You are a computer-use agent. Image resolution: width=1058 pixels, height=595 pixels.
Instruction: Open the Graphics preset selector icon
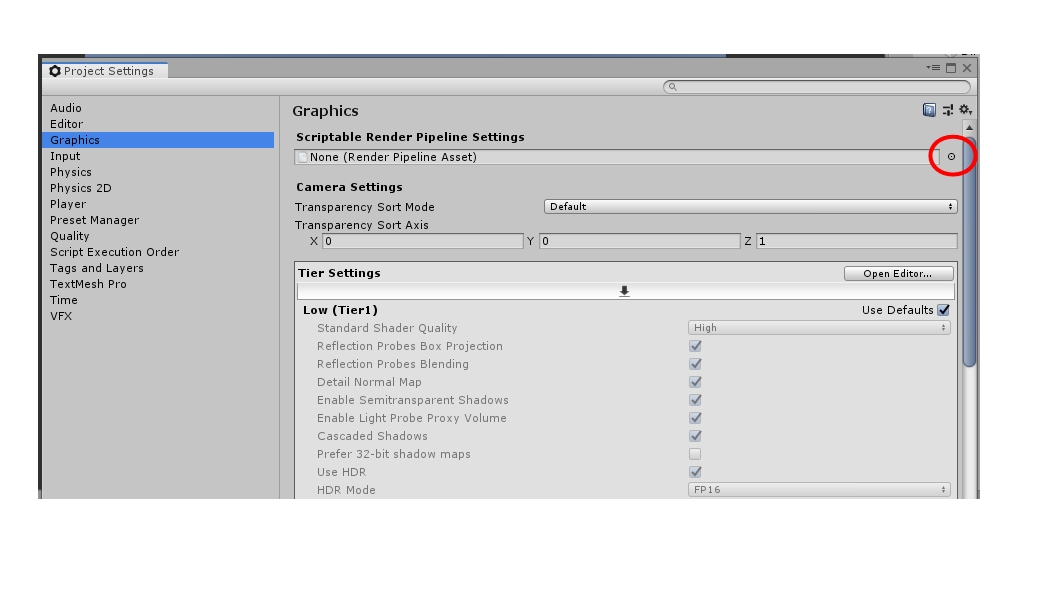(948, 110)
